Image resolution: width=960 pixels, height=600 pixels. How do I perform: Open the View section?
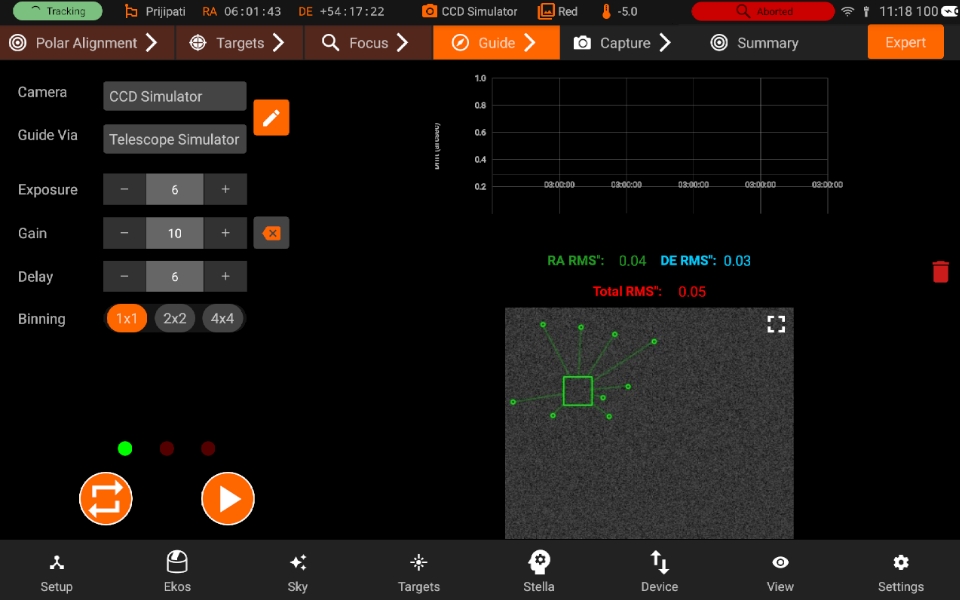780,572
